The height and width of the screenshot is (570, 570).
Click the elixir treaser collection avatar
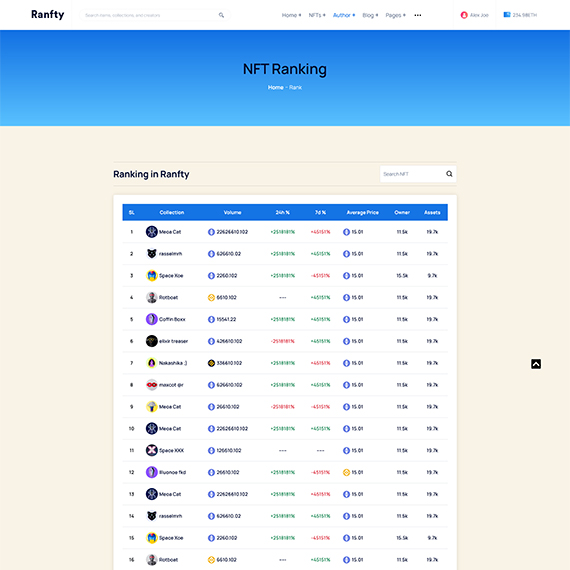tap(152, 341)
